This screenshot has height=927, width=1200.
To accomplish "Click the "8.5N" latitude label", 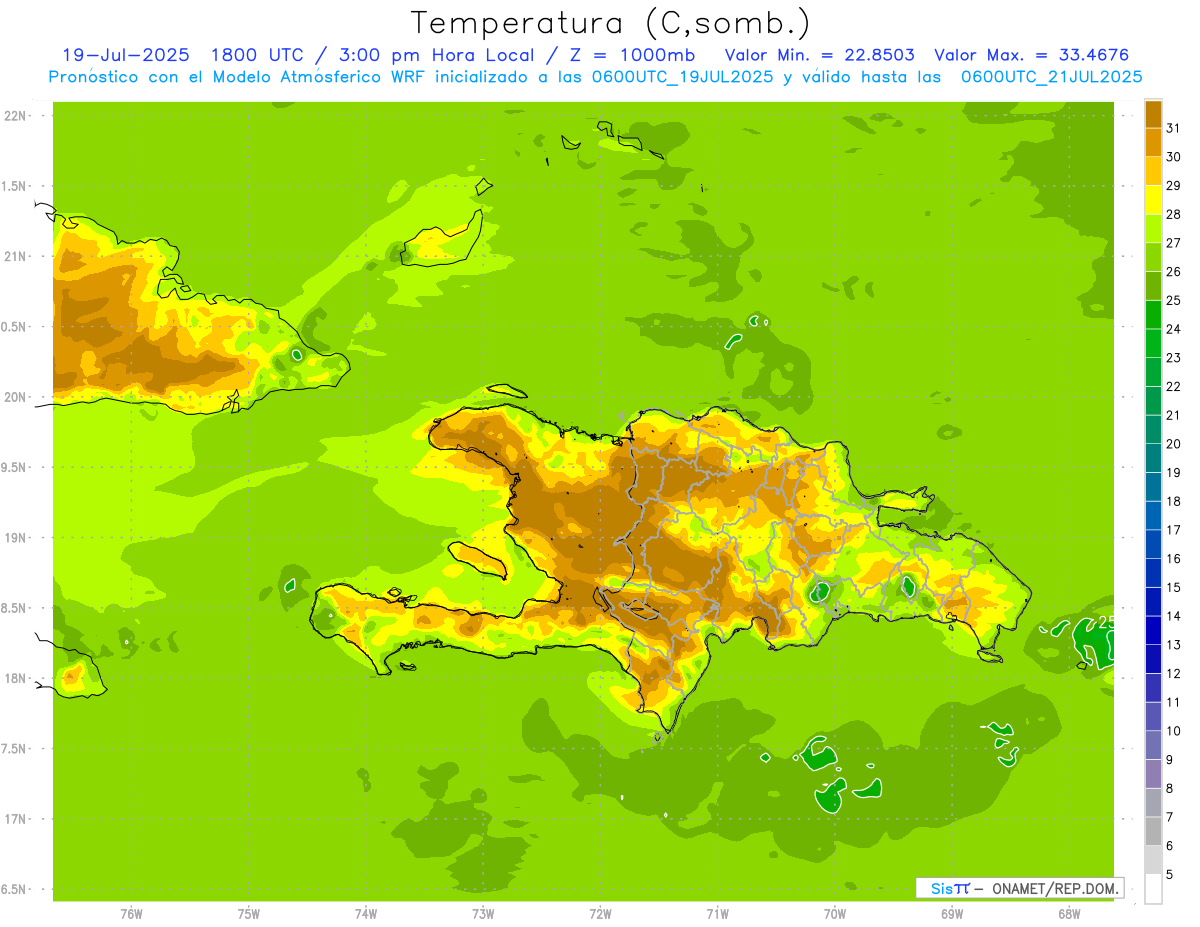I will coord(15,608).
